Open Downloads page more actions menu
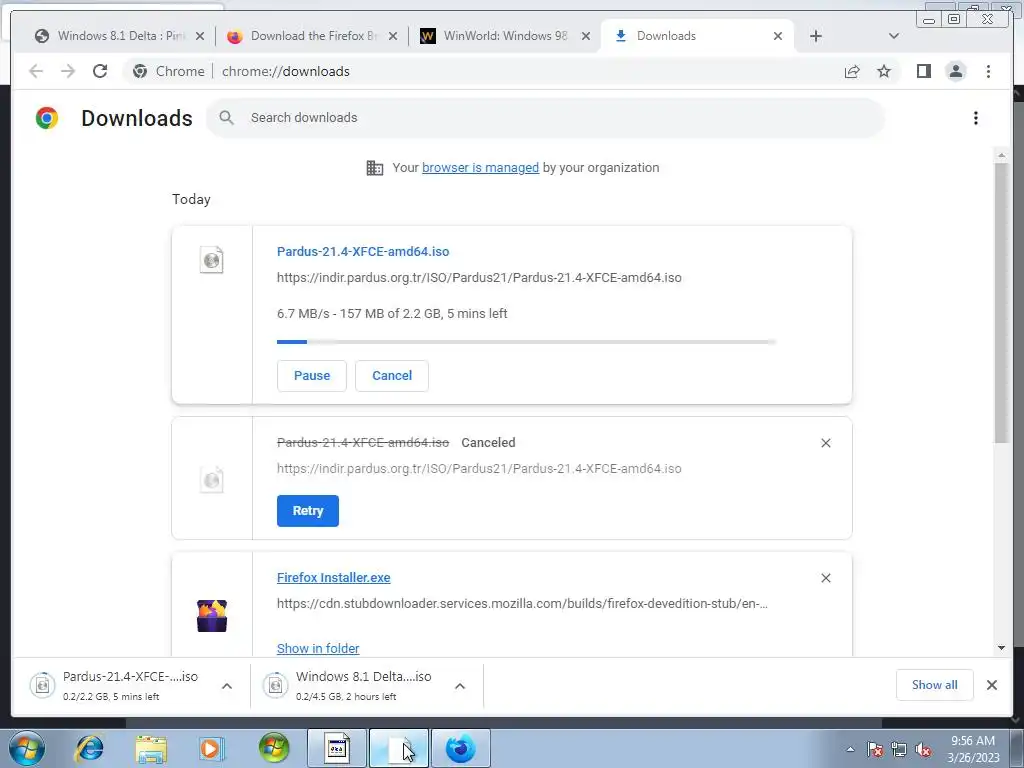The width and height of the screenshot is (1024, 768). pos(976,118)
